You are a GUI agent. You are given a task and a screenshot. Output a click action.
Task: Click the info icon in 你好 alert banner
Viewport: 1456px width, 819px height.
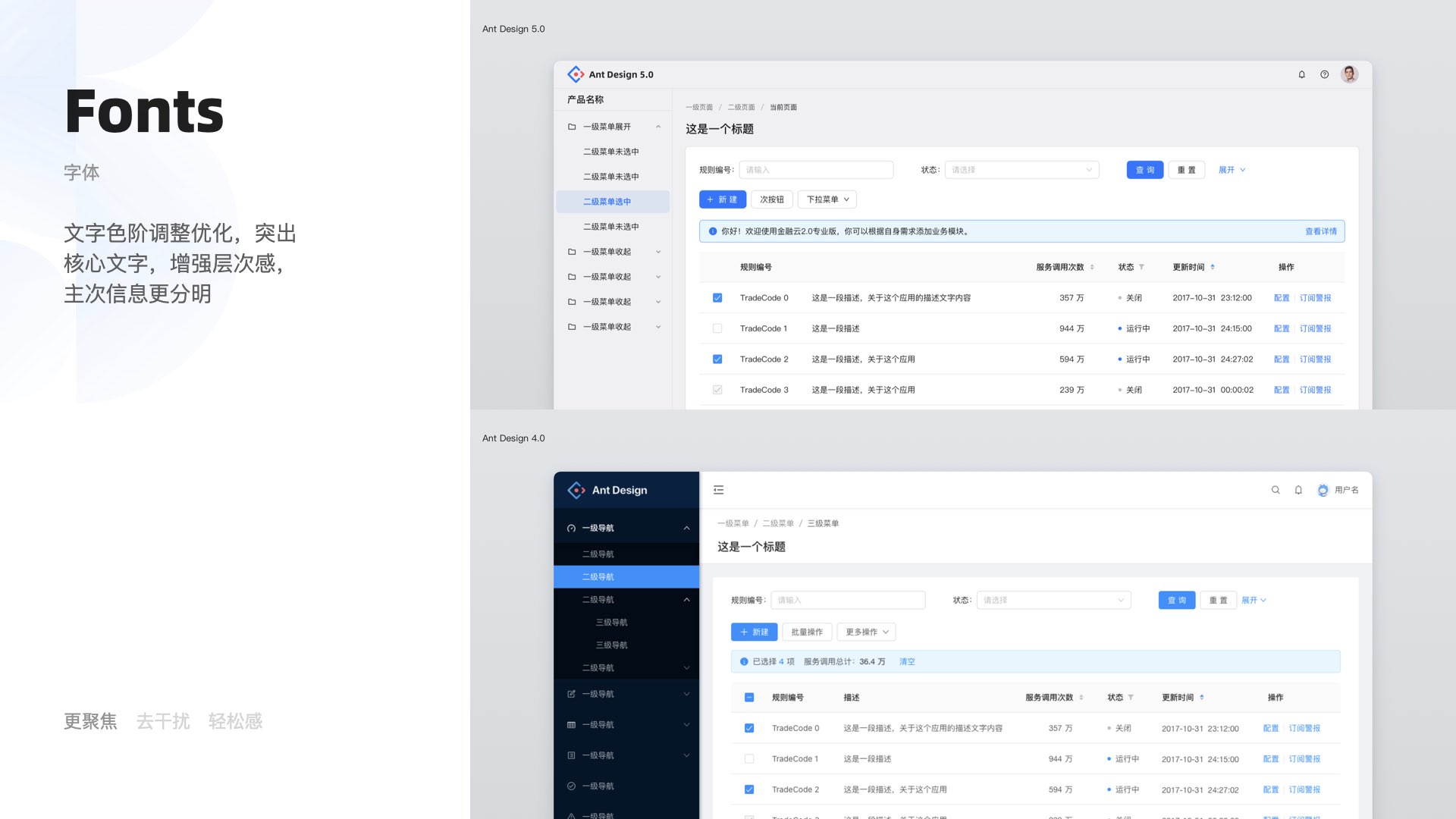[x=712, y=231]
